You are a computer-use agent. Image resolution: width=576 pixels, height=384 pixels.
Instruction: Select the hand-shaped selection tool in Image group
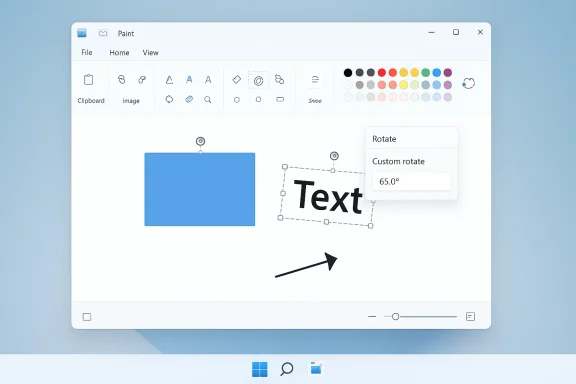coord(122,79)
